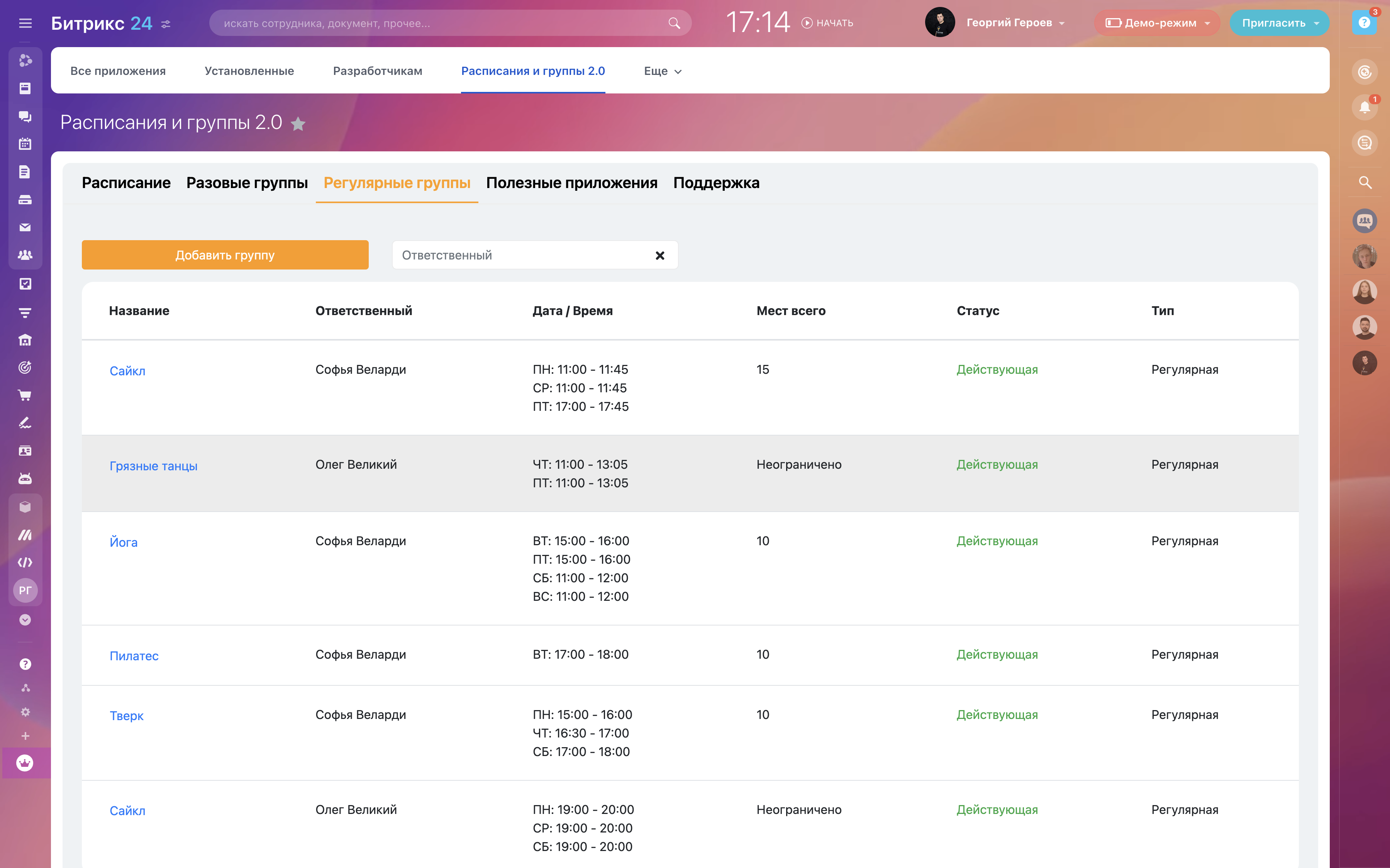Viewport: 1390px width, 868px height.
Task: Expand hidden sidebar items chevron
Action: pyautogui.click(x=25, y=620)
